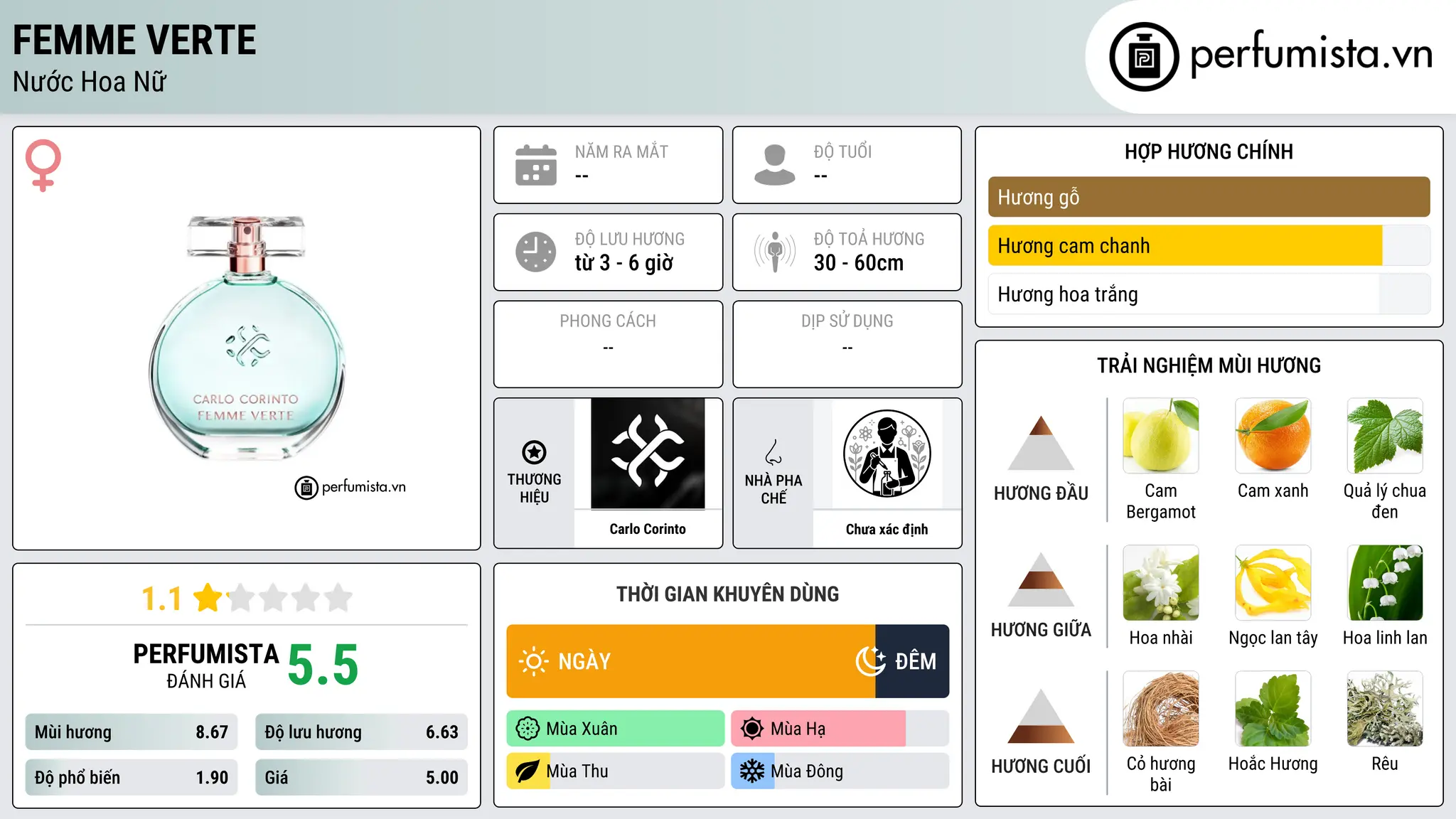Click the perfumista.vn header wordmark
Image resolution: width=1456 pixels, height=819 pixels.
pyautogui.click(x=1312, y=53)
